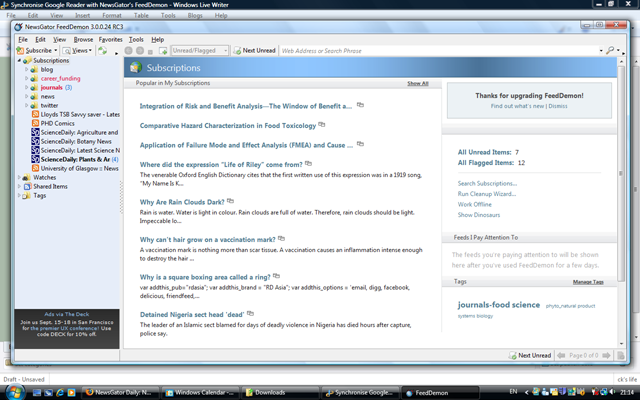Screen dimensions: 640x400
Task: Click the Subscribe toolbar button
Action: coord(34,51)
